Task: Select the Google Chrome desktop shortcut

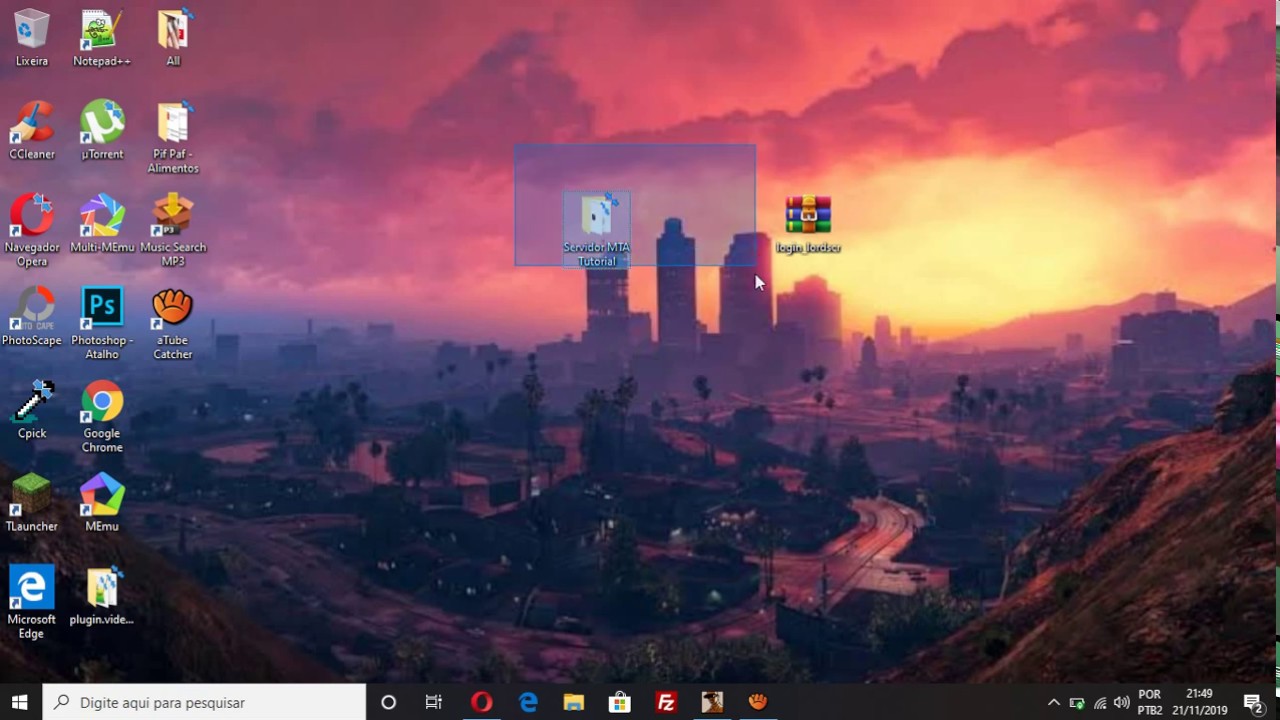Action: [x=102, y=416]
